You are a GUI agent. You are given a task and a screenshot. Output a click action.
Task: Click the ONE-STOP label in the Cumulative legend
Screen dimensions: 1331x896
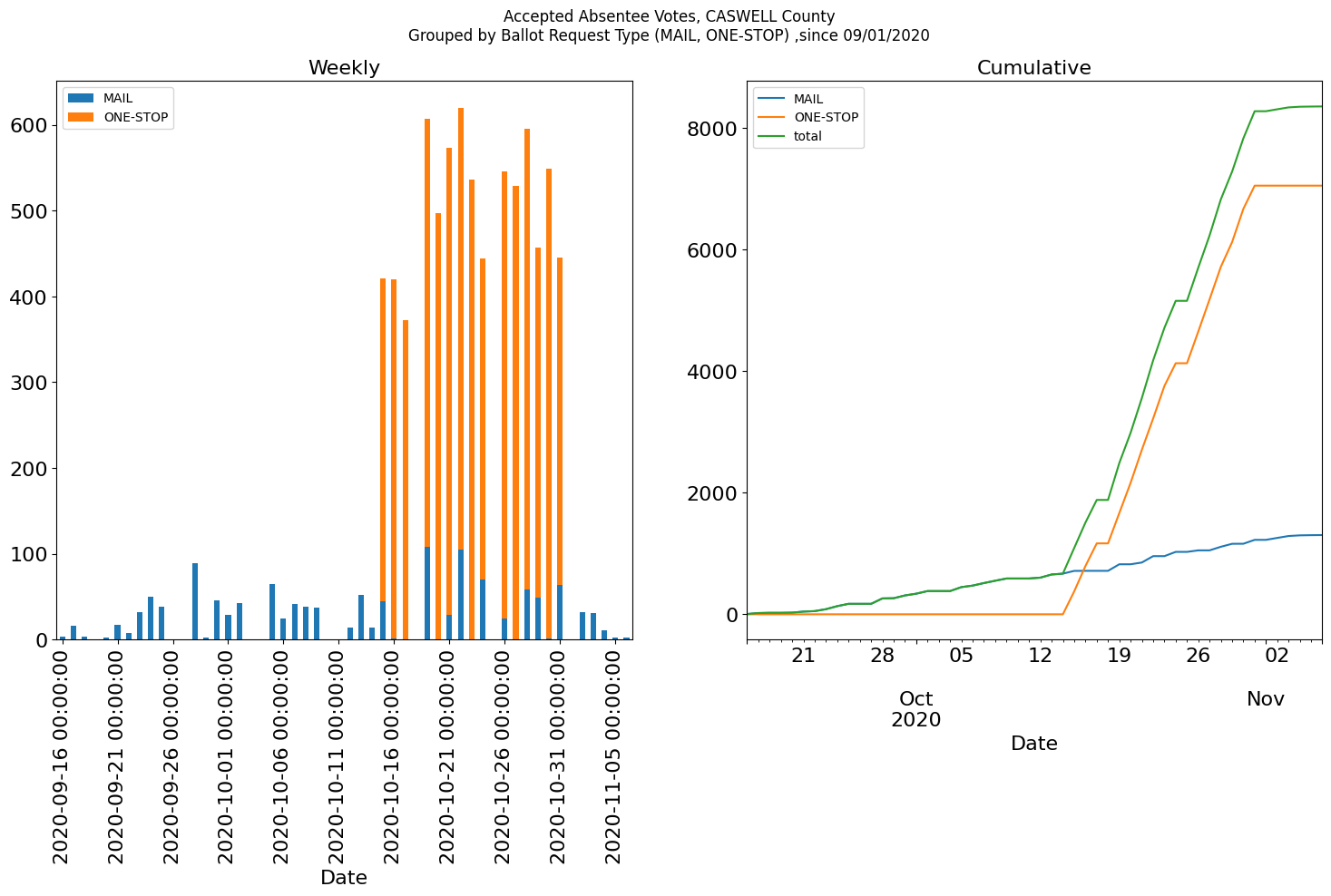tap(826, 117)
